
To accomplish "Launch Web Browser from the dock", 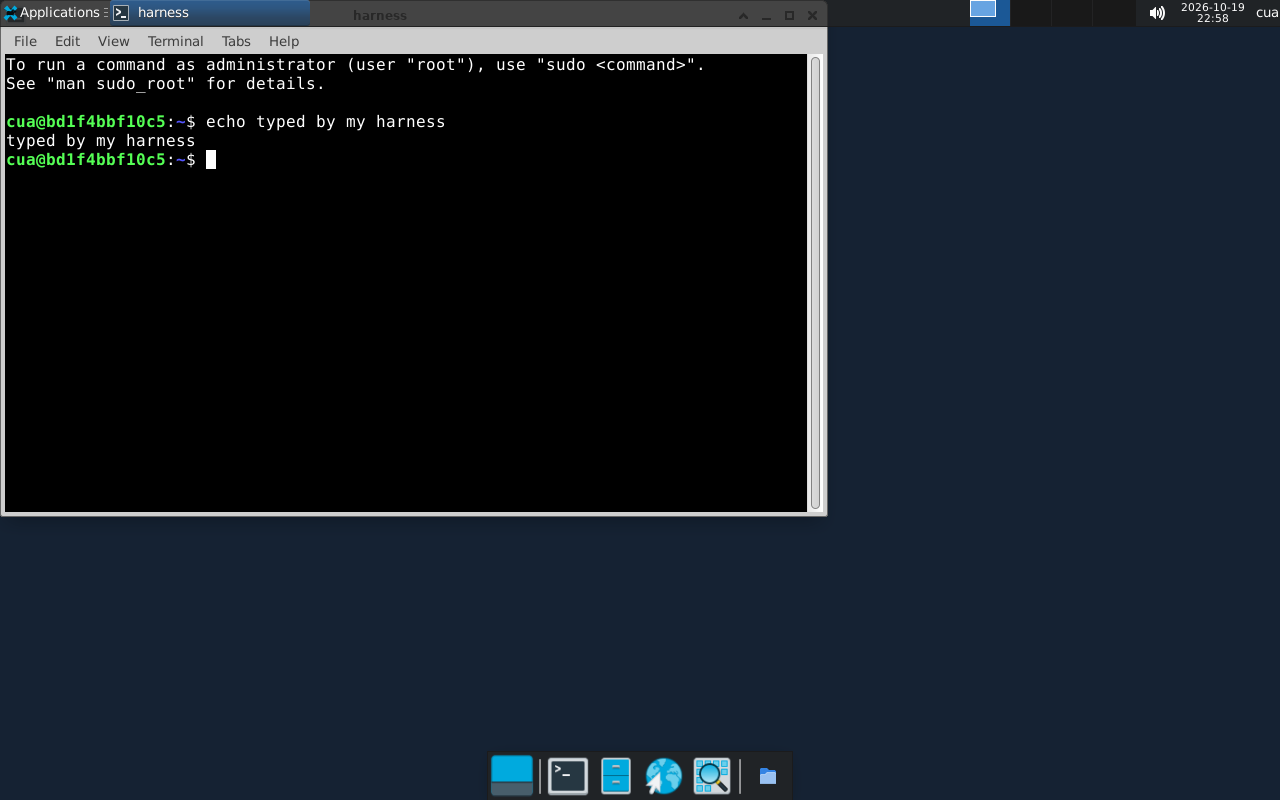I will [x=664, y=776].
